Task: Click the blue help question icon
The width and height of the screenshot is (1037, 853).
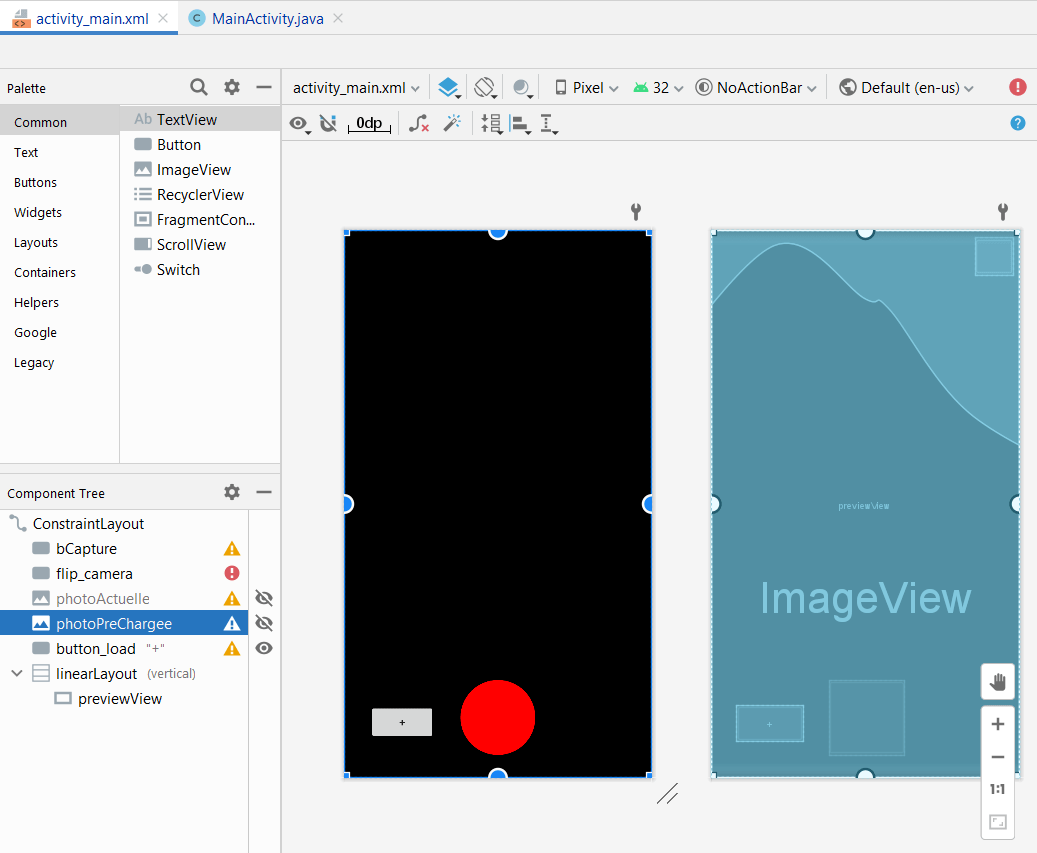Action: coord(1018,123)
